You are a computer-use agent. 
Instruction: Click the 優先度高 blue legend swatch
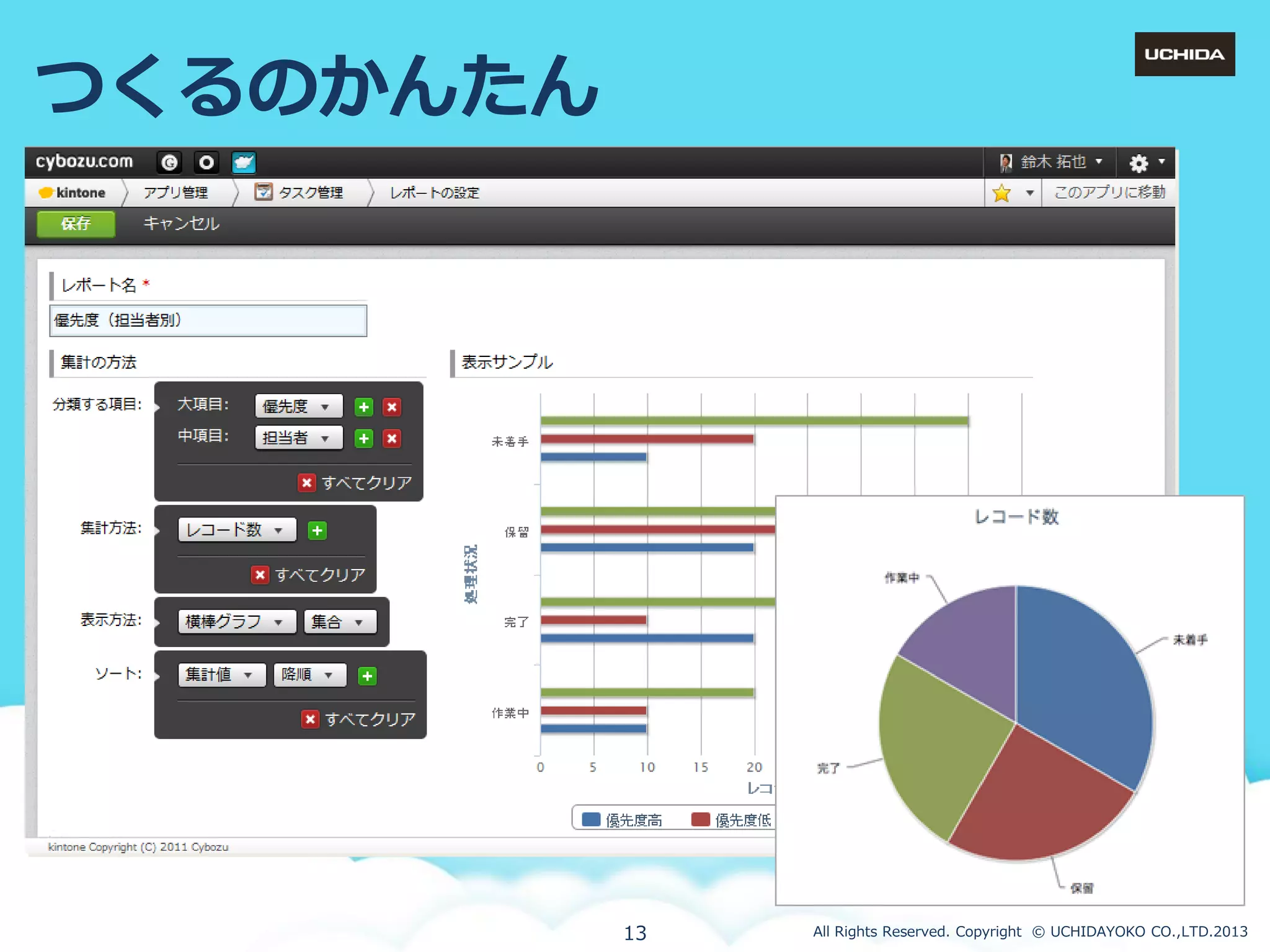coord(591,819)
